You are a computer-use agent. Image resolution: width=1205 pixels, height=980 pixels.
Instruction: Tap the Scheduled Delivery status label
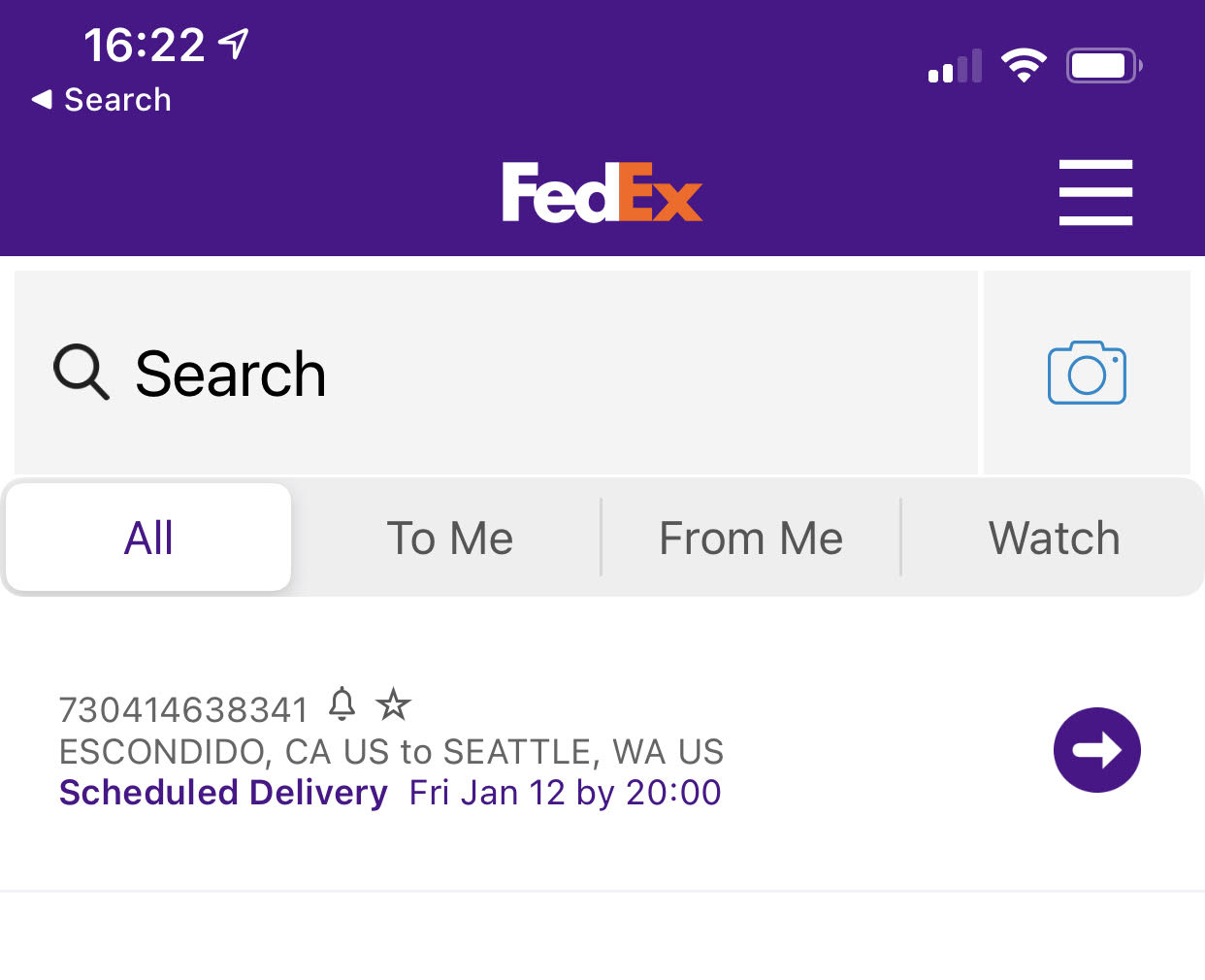click(x=223, y=793)
